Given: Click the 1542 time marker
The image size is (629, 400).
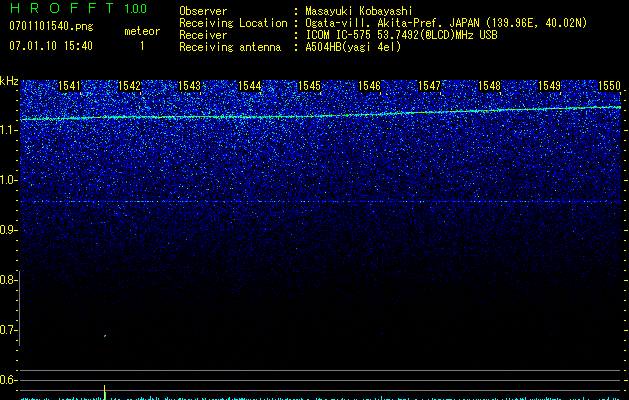Looking at the screenshot, I should pos(130,86).
